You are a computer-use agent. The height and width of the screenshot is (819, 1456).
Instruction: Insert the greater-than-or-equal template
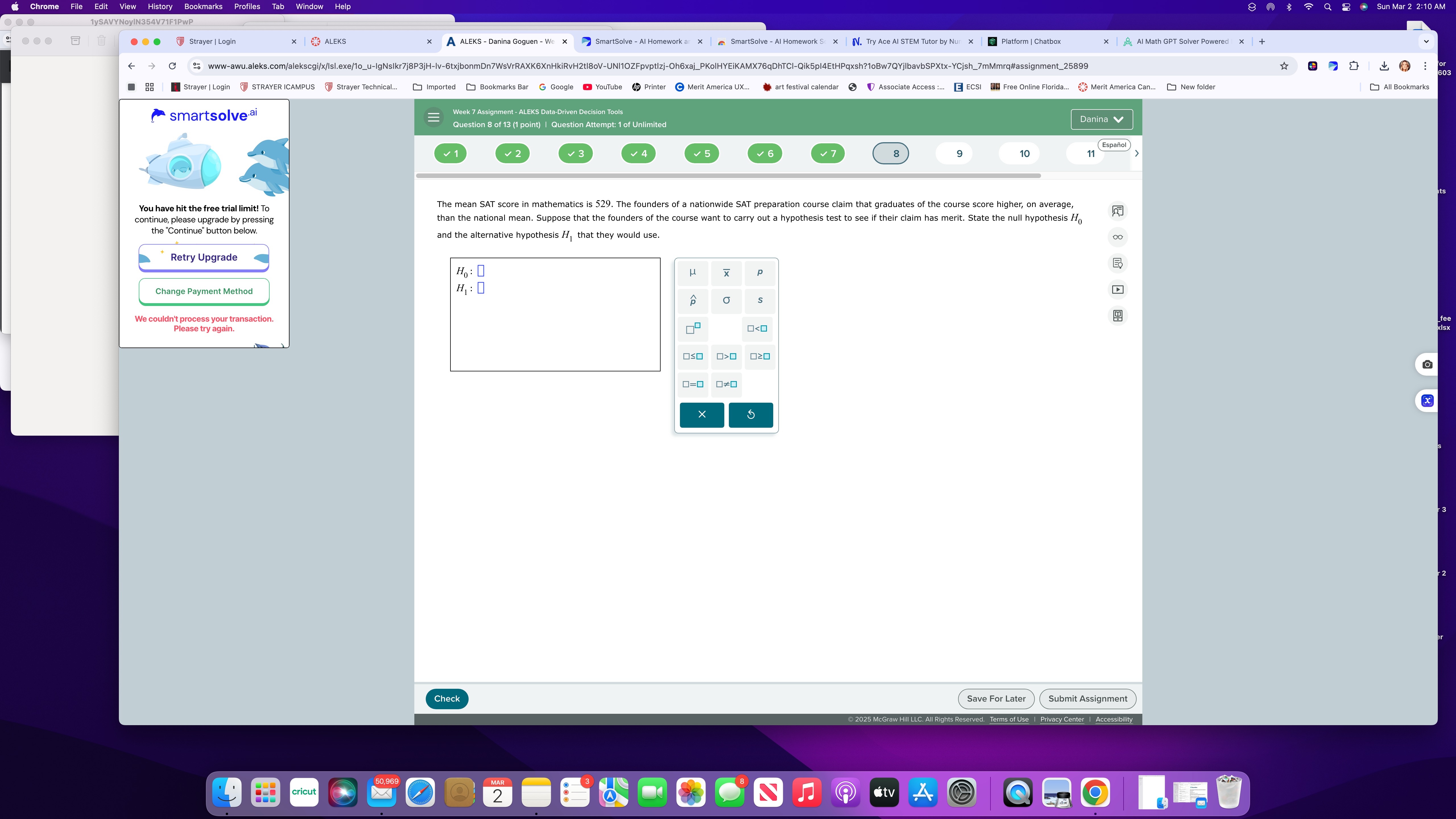[760, 356]
